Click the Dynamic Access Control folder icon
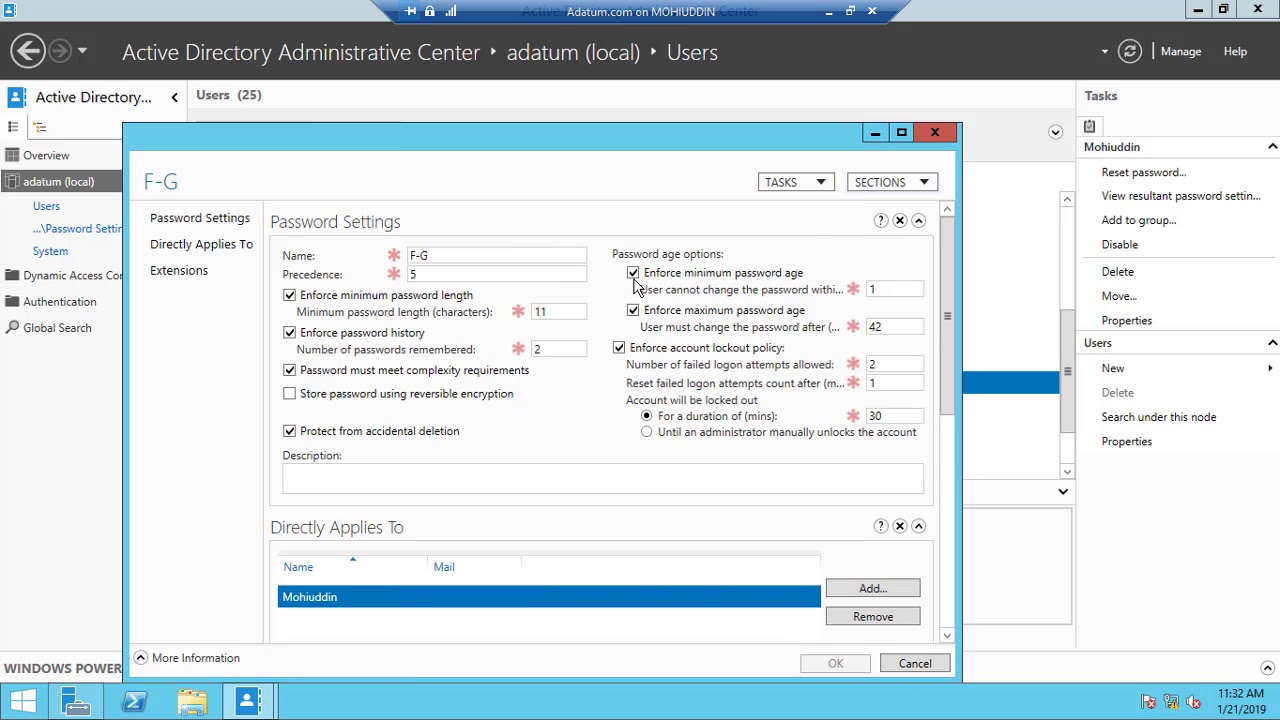This screenshot has height=720, width=1280. [12, 275]
